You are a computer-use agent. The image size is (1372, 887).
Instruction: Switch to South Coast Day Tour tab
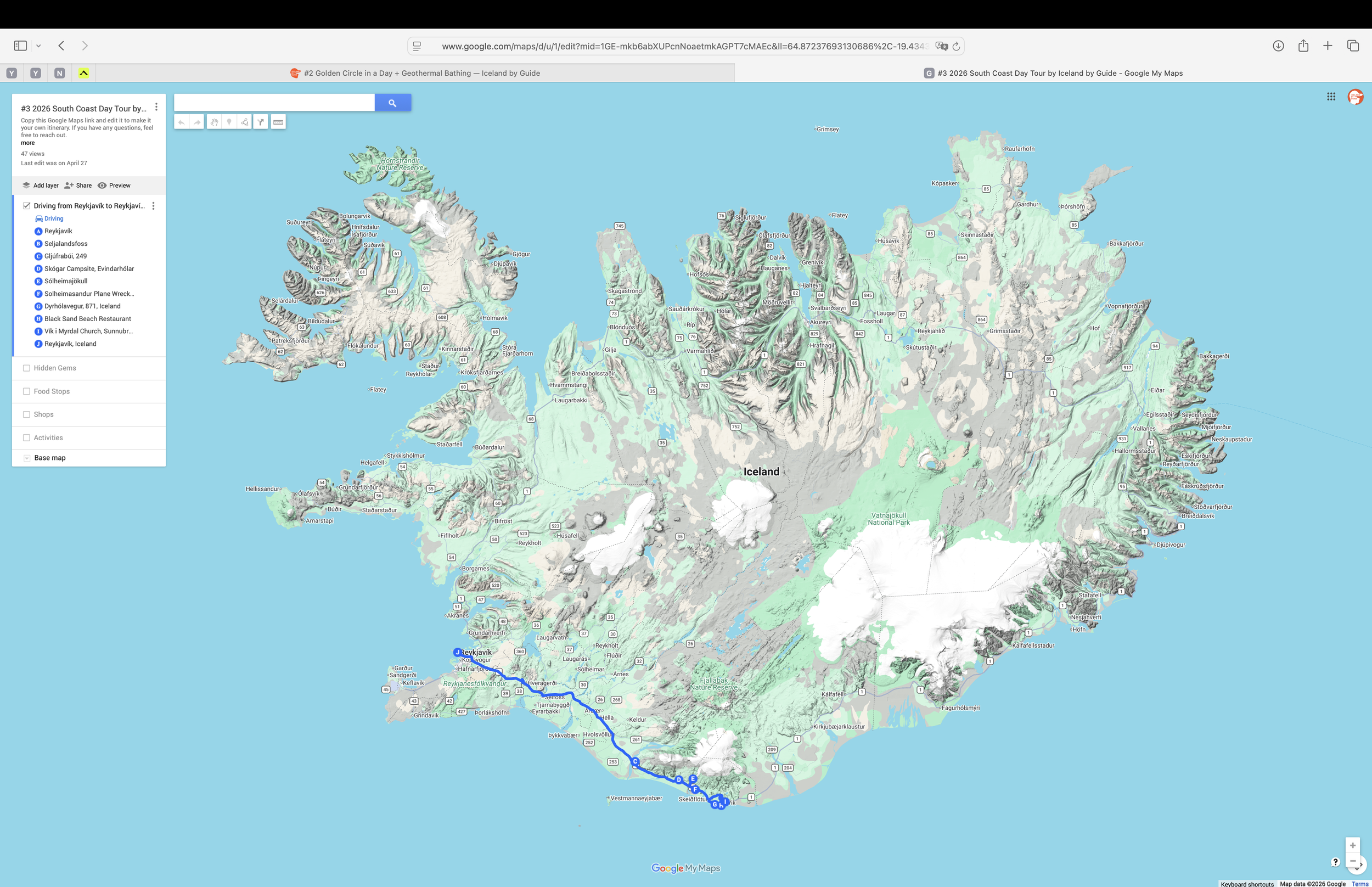pyautogui.click(x=1054, y=73)
